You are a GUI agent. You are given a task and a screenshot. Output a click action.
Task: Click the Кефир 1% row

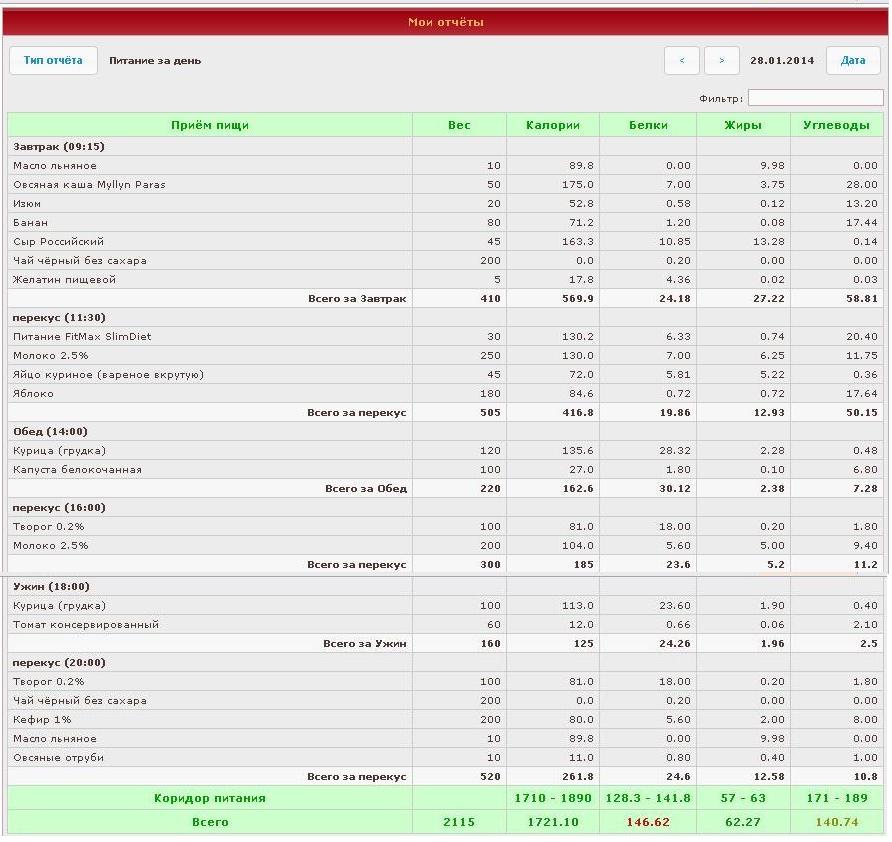(x=445, y=720)
